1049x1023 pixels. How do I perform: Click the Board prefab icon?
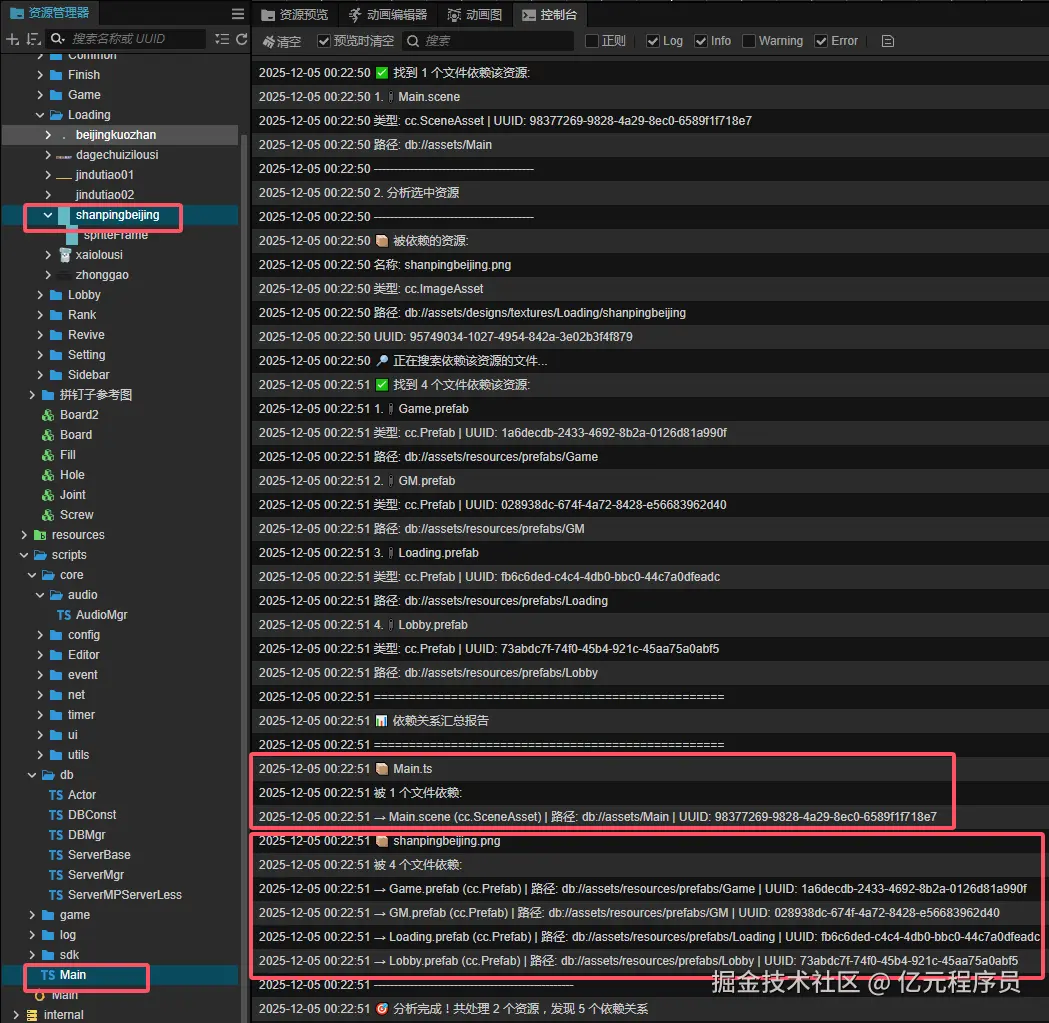(x=48, y=435)
